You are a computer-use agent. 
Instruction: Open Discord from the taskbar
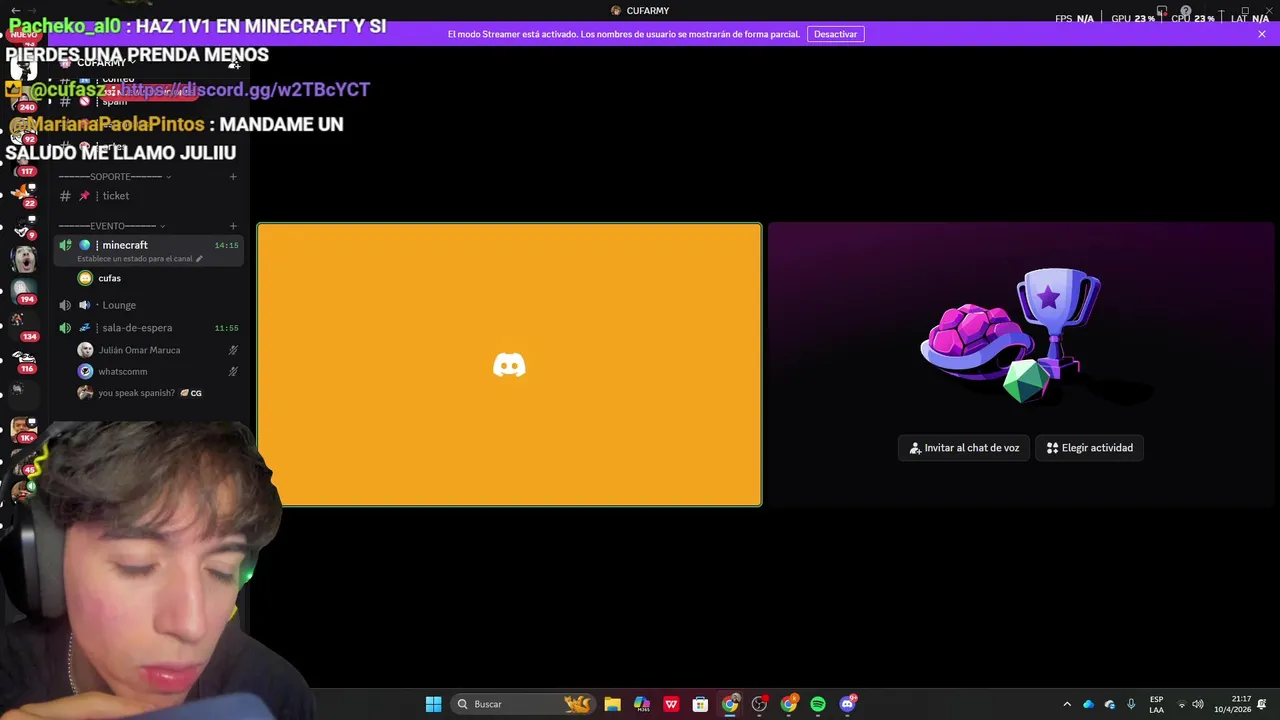coord(848,704)
